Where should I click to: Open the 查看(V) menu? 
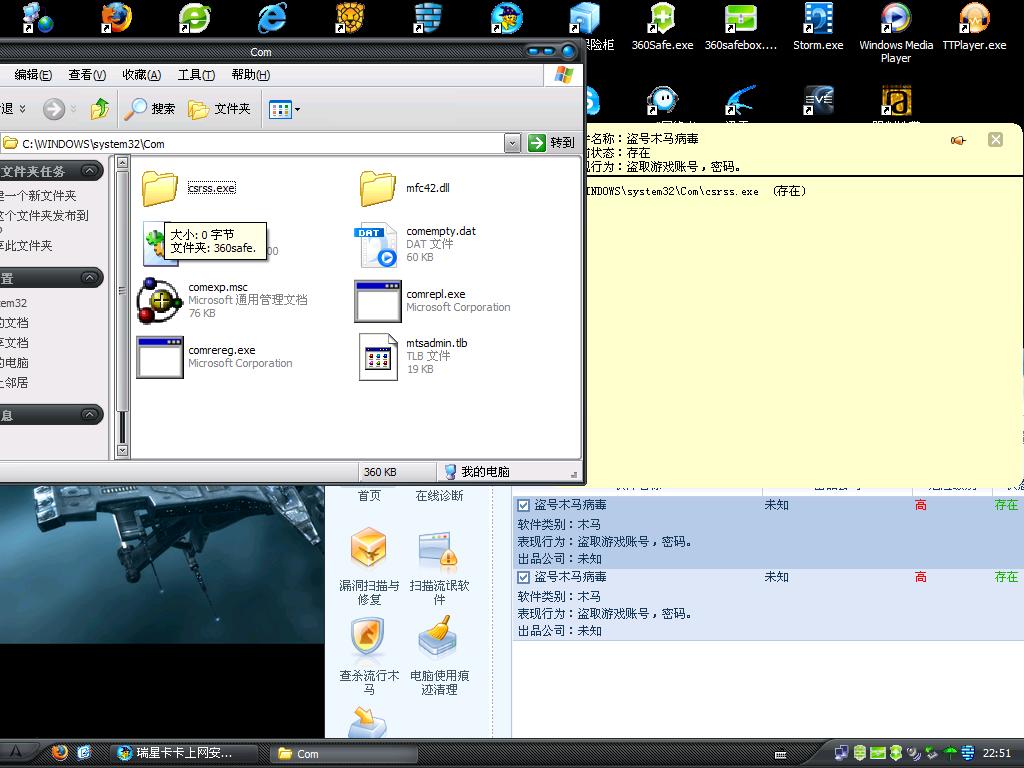point(87,75)
